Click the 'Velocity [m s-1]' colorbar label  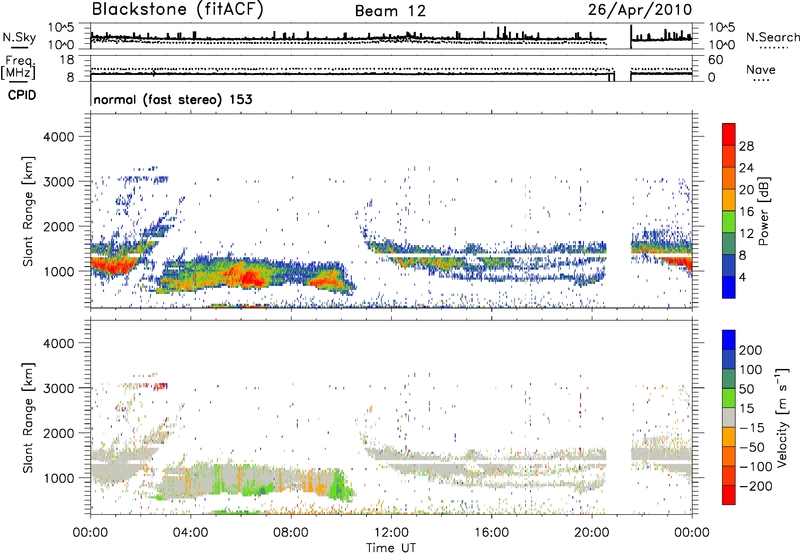coord(782,417)
